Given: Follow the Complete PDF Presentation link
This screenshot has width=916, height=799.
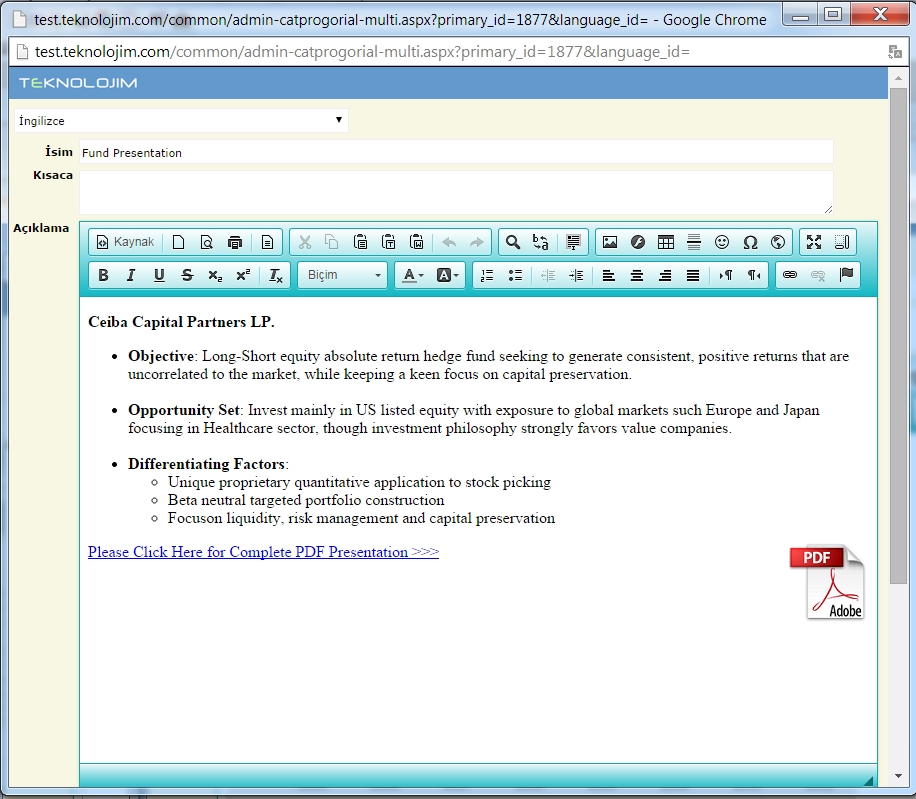Looking at the screenshot, I should (x=263, y=552).
